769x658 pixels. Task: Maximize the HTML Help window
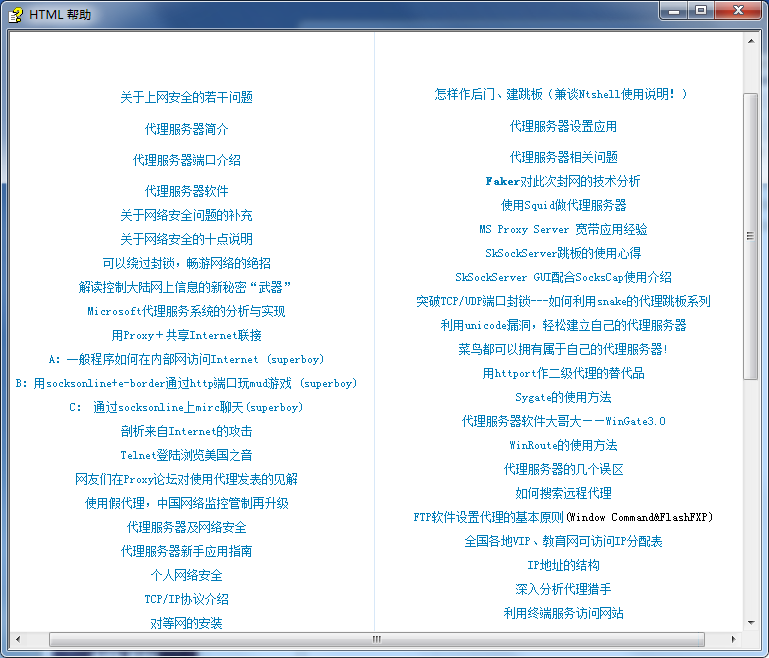(x=700, y=10)
